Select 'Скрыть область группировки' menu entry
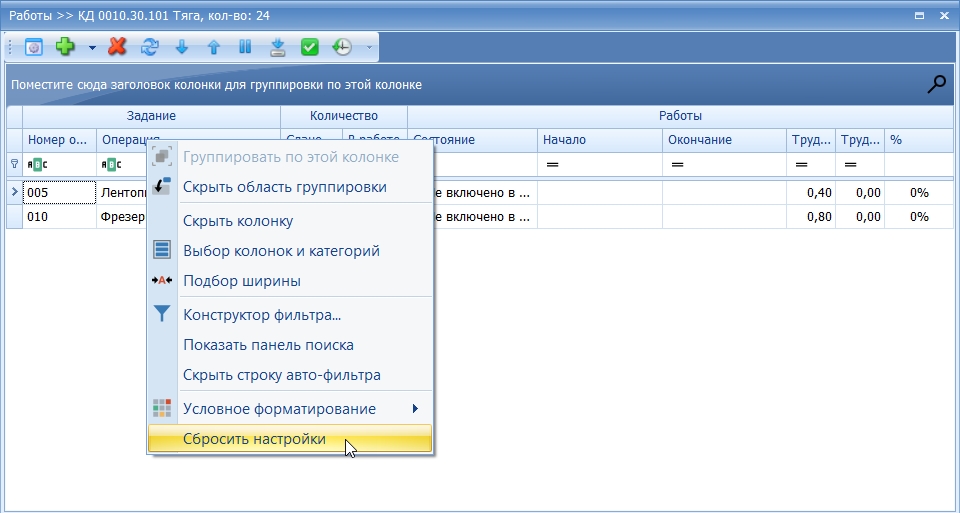Screen dimensions: 960x513 pos(290,187)
